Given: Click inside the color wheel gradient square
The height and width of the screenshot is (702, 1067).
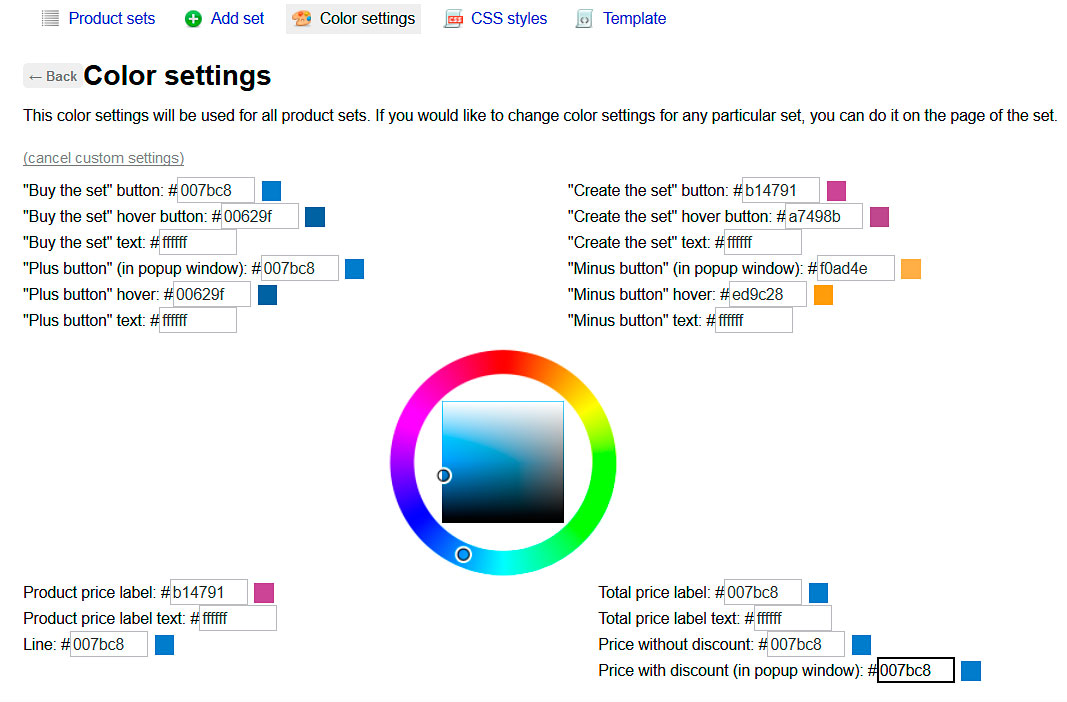Looking at the screenshot, I should click(503, 462).
